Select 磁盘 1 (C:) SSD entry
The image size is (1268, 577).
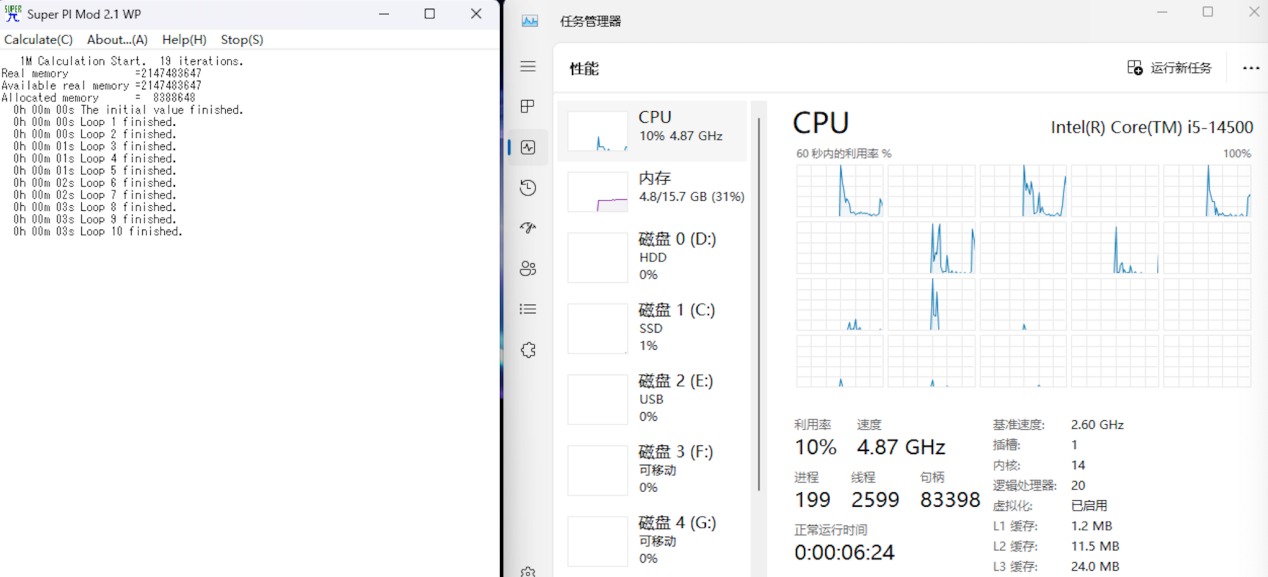[652, 328]
